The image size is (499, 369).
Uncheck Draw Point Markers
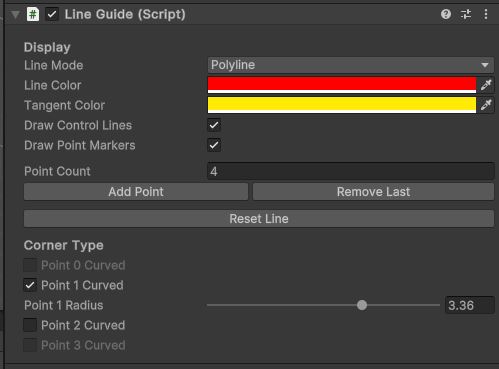tap(214, 145)
